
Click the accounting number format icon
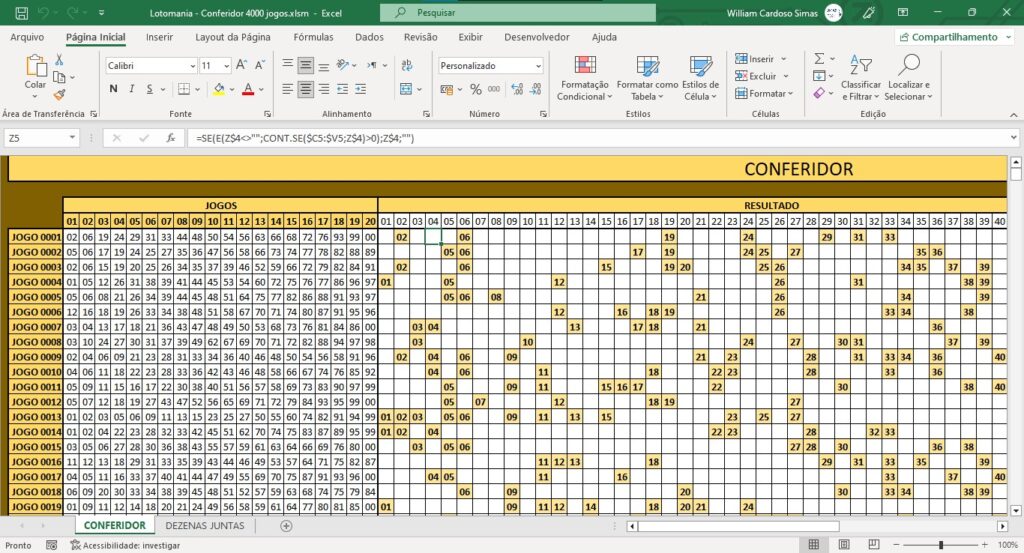[447, 89]
